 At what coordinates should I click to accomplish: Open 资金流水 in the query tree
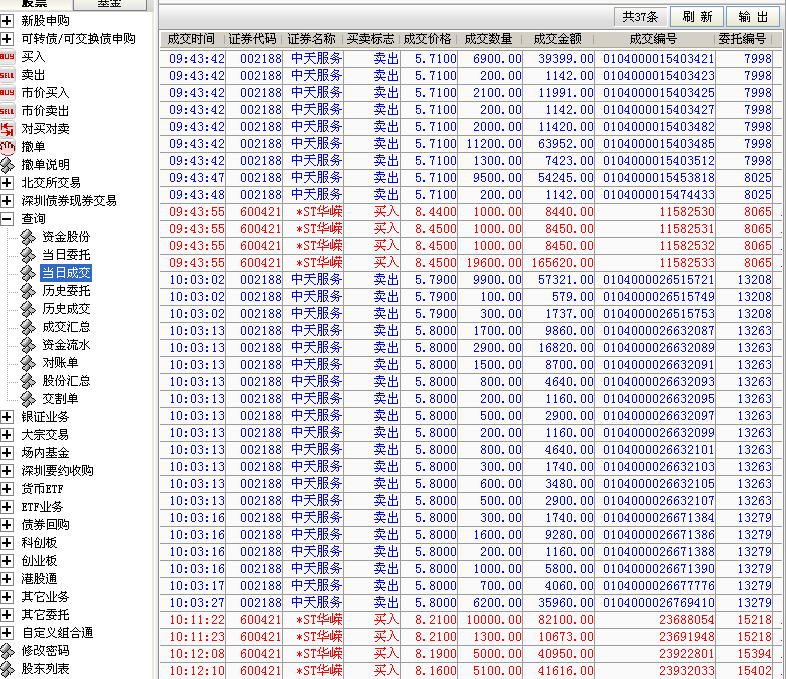click(66, 345)
